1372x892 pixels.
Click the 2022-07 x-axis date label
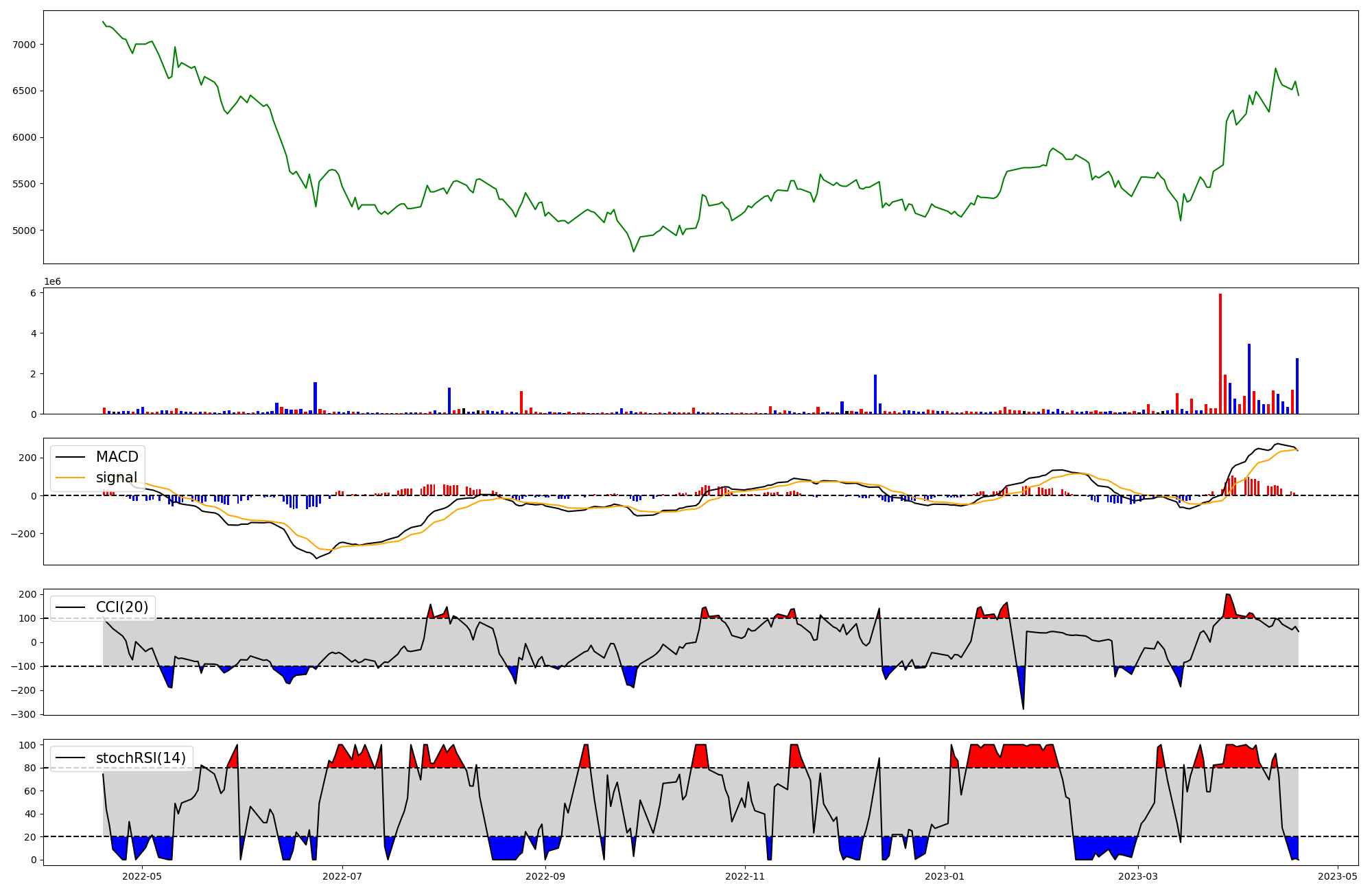[342, 876]
